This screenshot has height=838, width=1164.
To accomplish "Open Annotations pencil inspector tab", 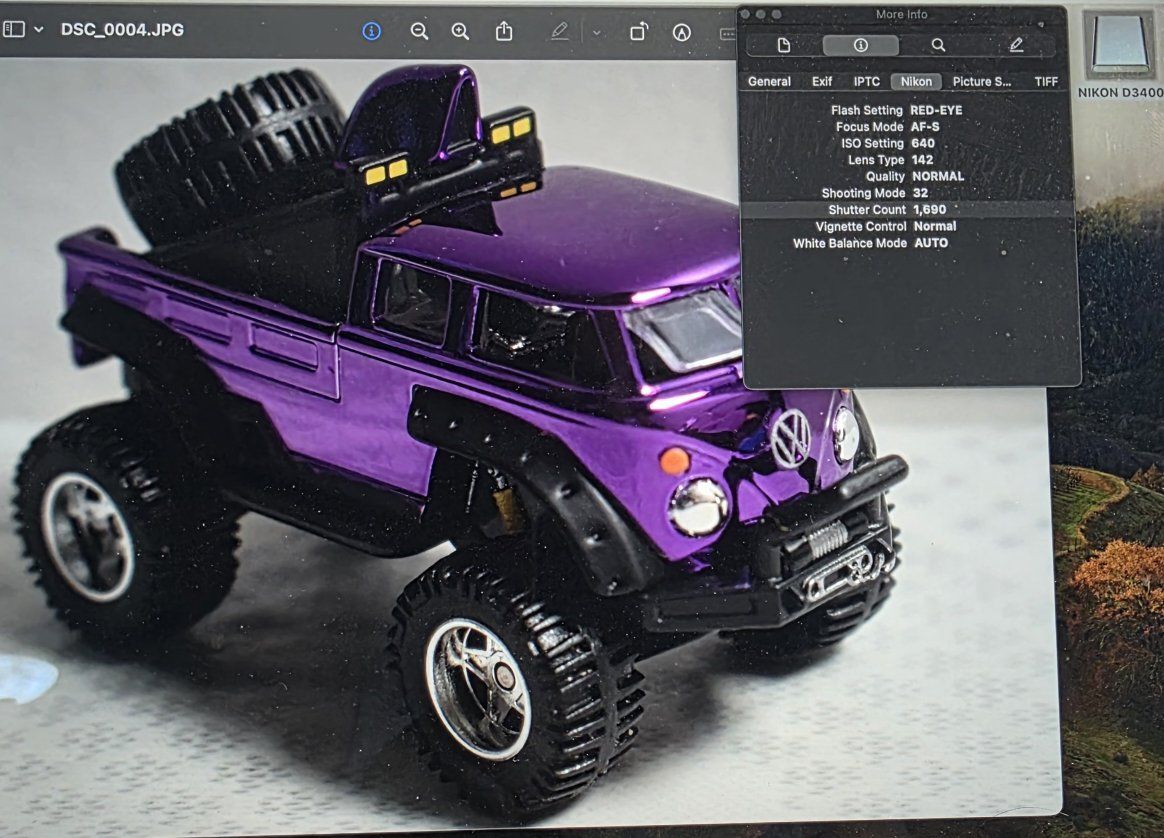I will coord(1016,45).
